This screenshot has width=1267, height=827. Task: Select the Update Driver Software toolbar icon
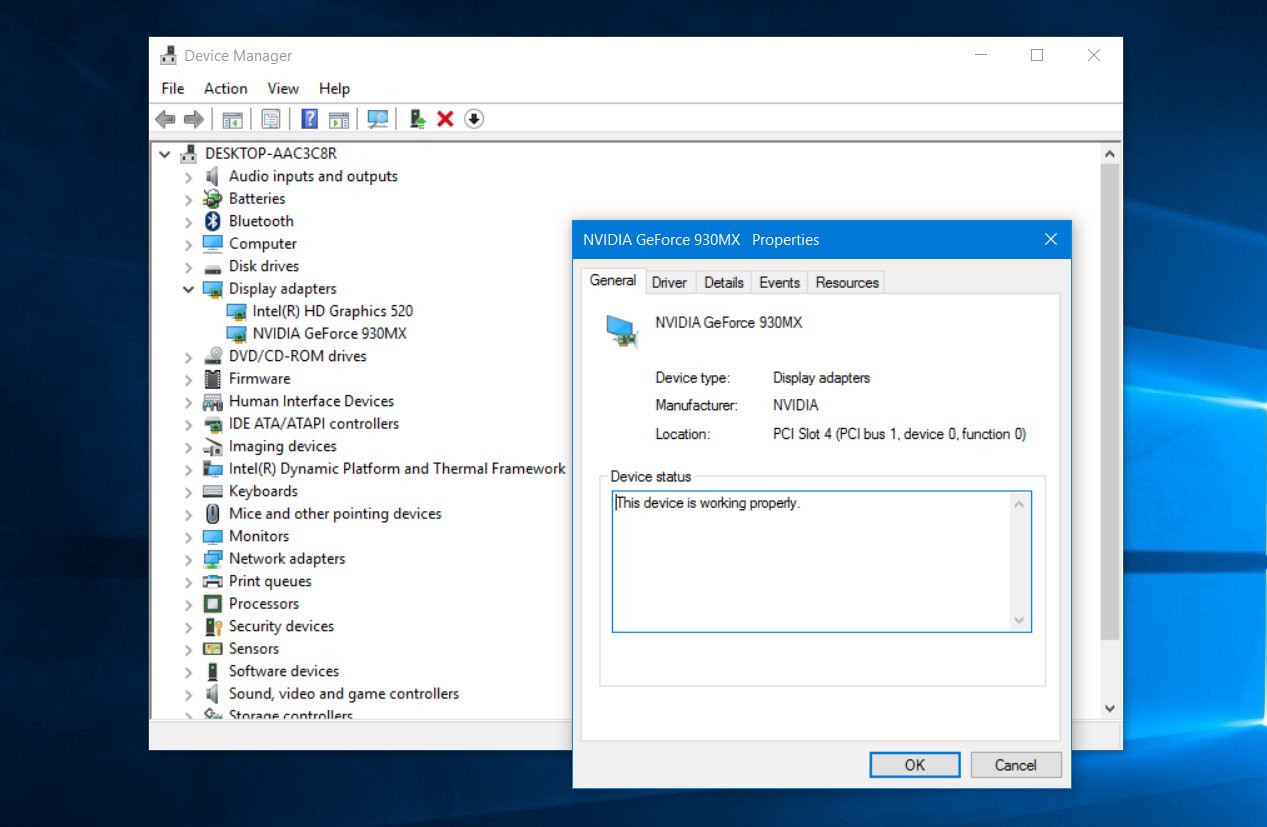(x=416, y=118)
